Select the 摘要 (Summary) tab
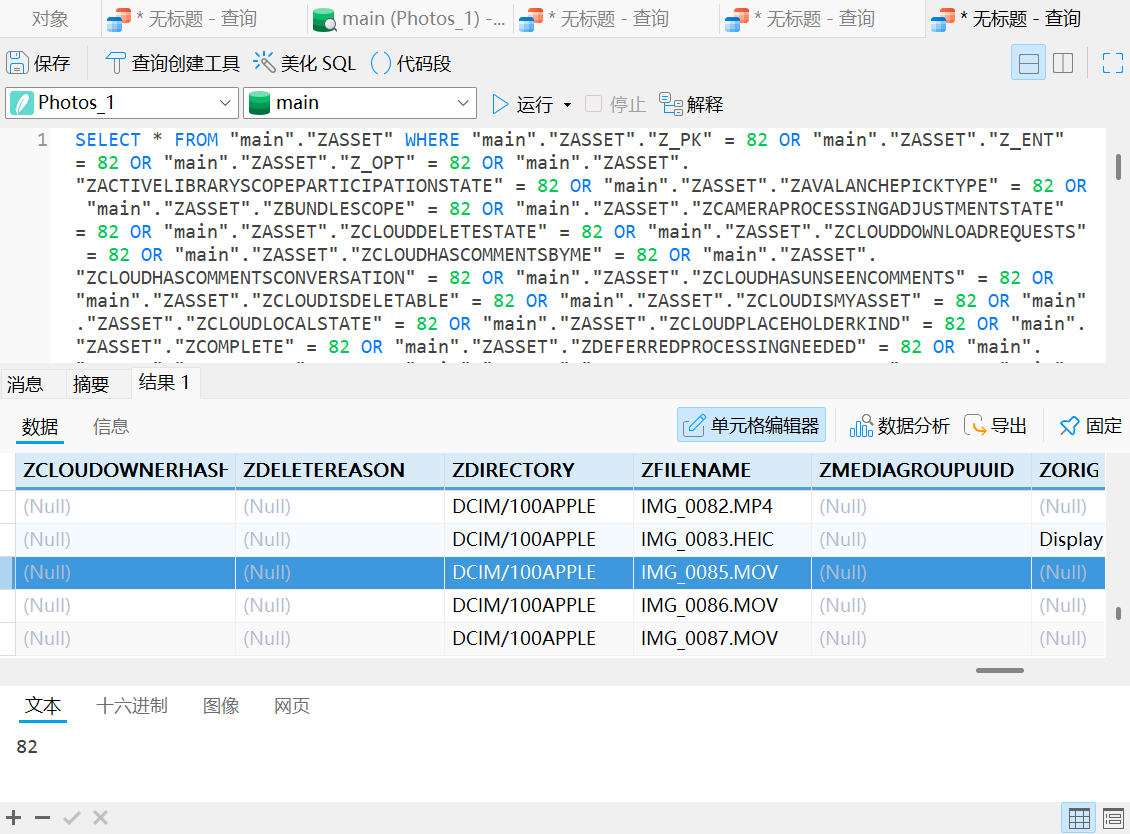The image size is (1130, 834). tap(91, 383)
